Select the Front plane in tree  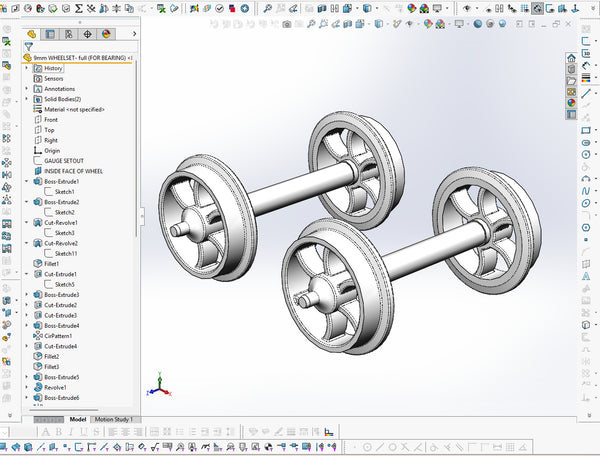click(x=51, y=120)
